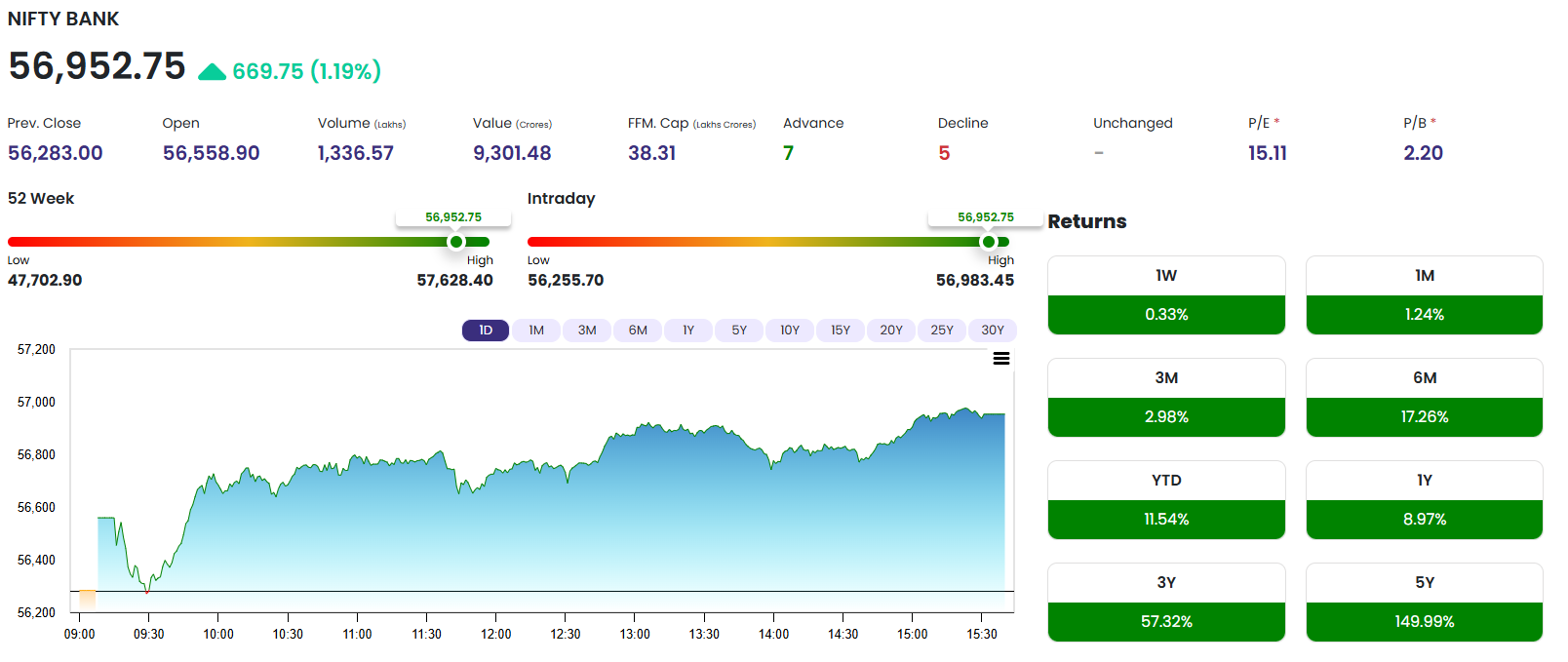Click Advance count 7
Image resolution: width=1568 pixels, height=662 pixels.
(x=789, y=153)
